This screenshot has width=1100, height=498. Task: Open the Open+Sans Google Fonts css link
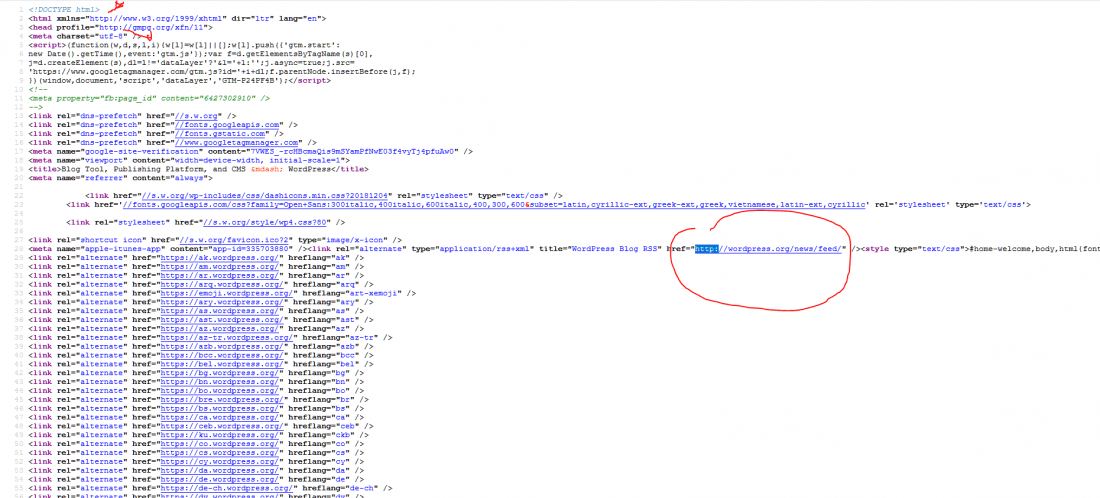click(x=494, y=205)
